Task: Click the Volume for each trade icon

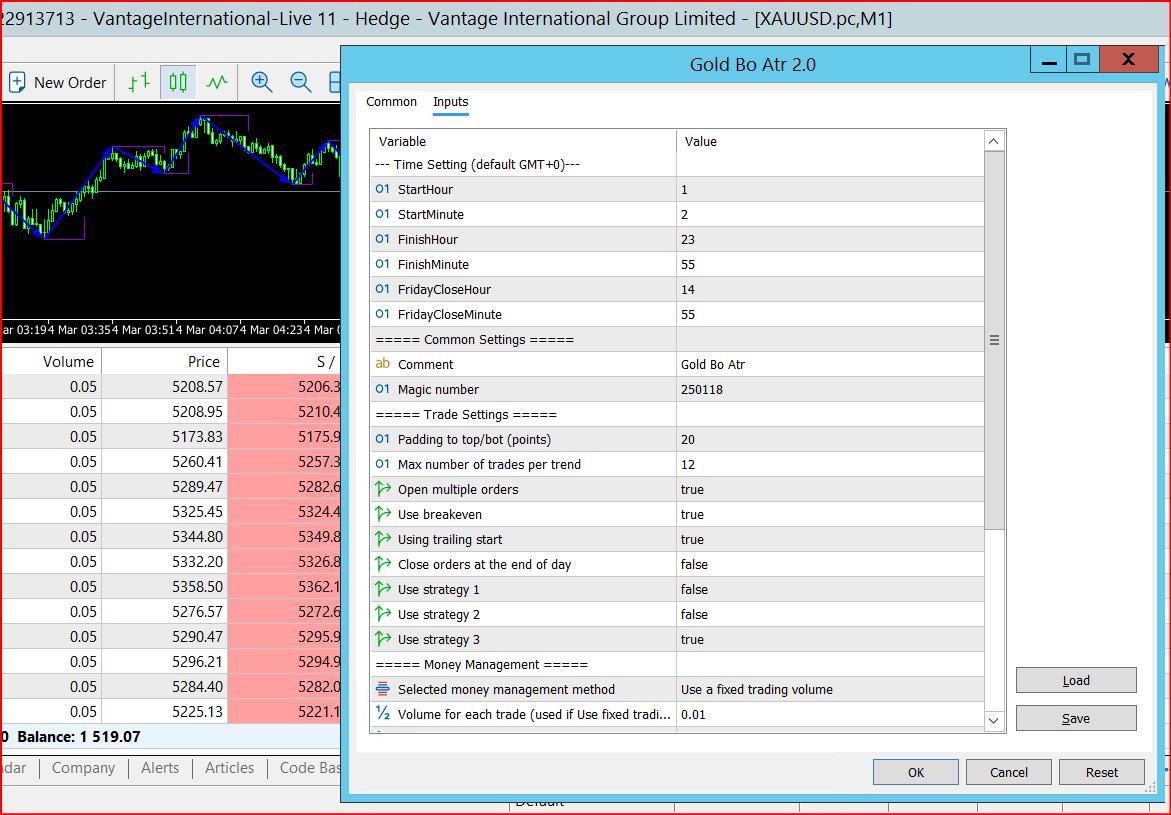Action: (x=382, y=714)
